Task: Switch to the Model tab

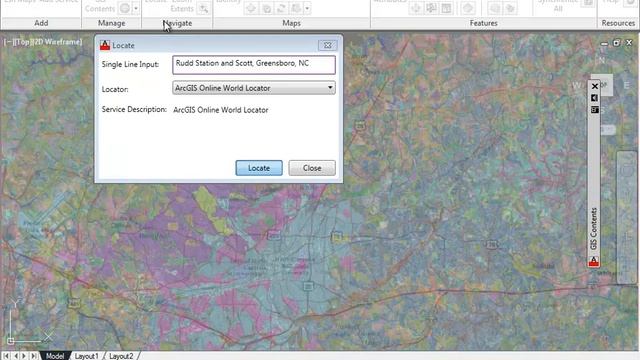Action: coord(55,356)
